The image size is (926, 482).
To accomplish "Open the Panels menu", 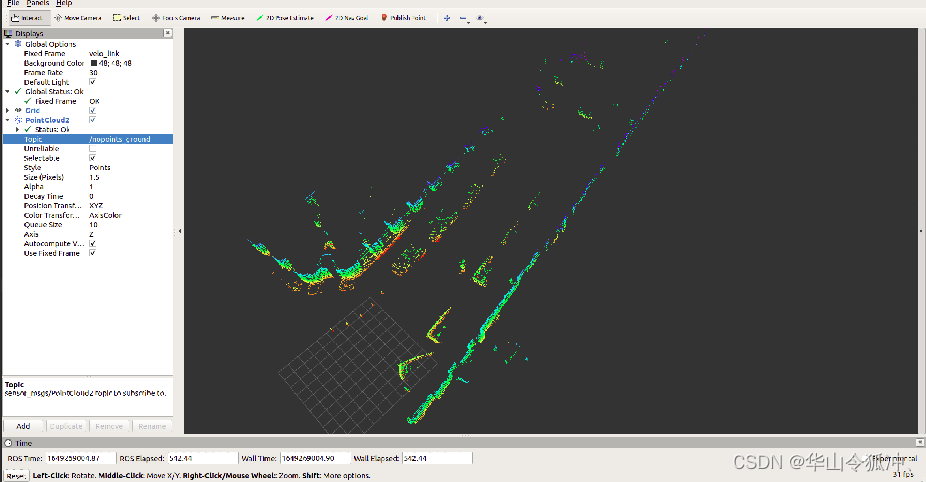I will tap(38, 3).
